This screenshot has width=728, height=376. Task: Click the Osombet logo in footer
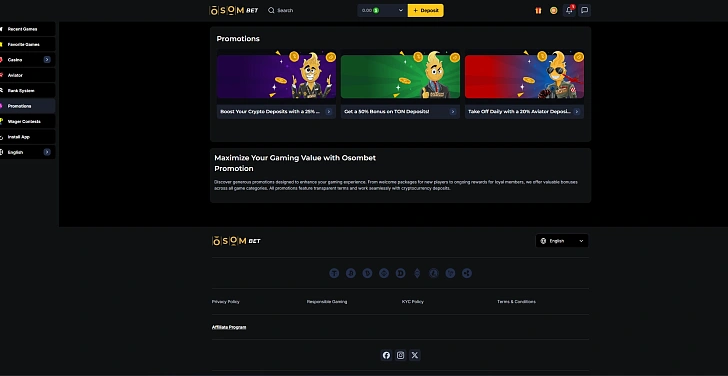(x=236, y=241)
